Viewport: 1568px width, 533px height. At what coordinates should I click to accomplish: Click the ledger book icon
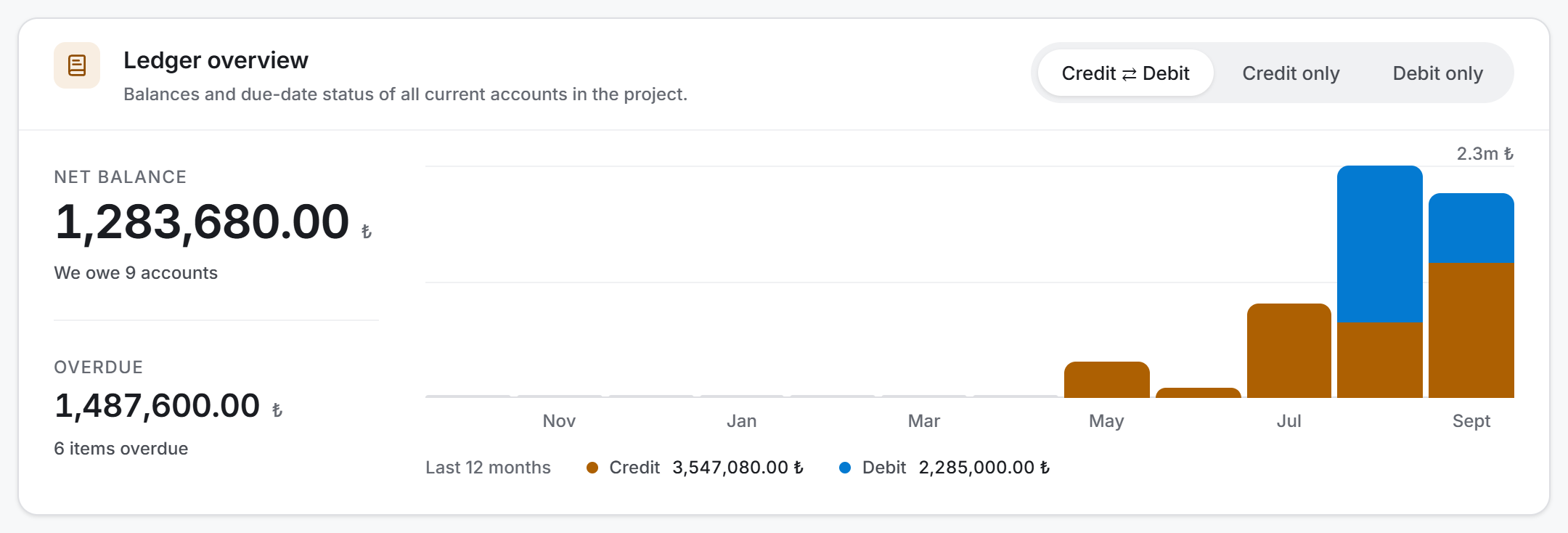(x=77, y=65)
